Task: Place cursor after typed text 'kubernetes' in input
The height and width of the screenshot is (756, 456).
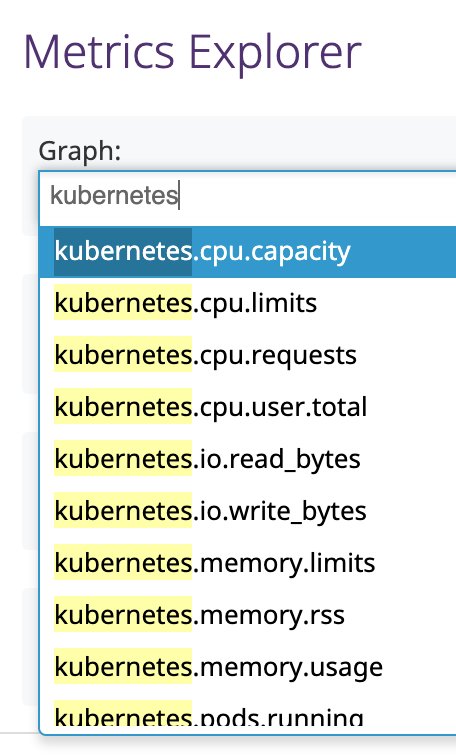Action: pos(179,196)
